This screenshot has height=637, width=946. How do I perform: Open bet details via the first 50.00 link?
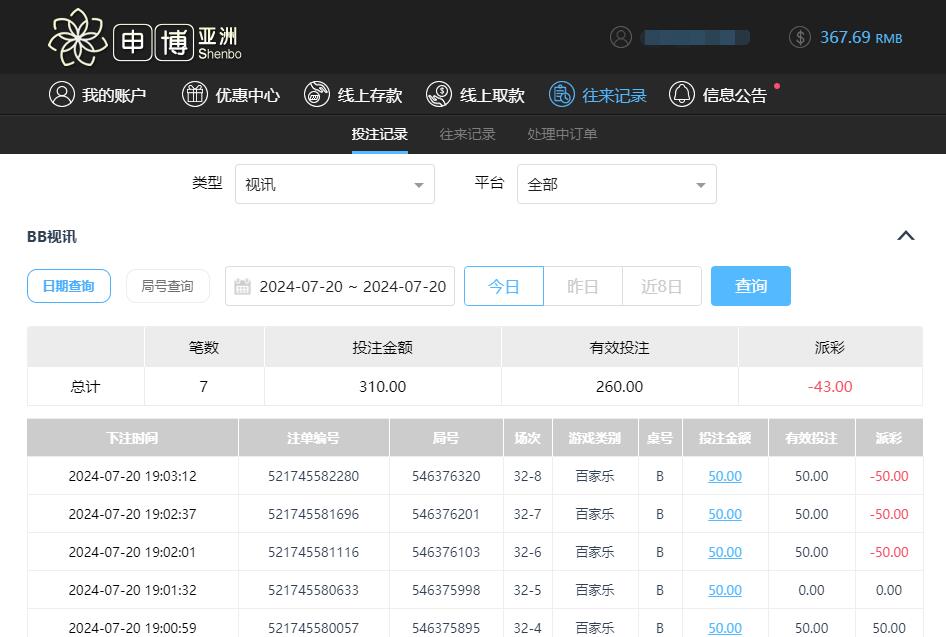(724, 476)
